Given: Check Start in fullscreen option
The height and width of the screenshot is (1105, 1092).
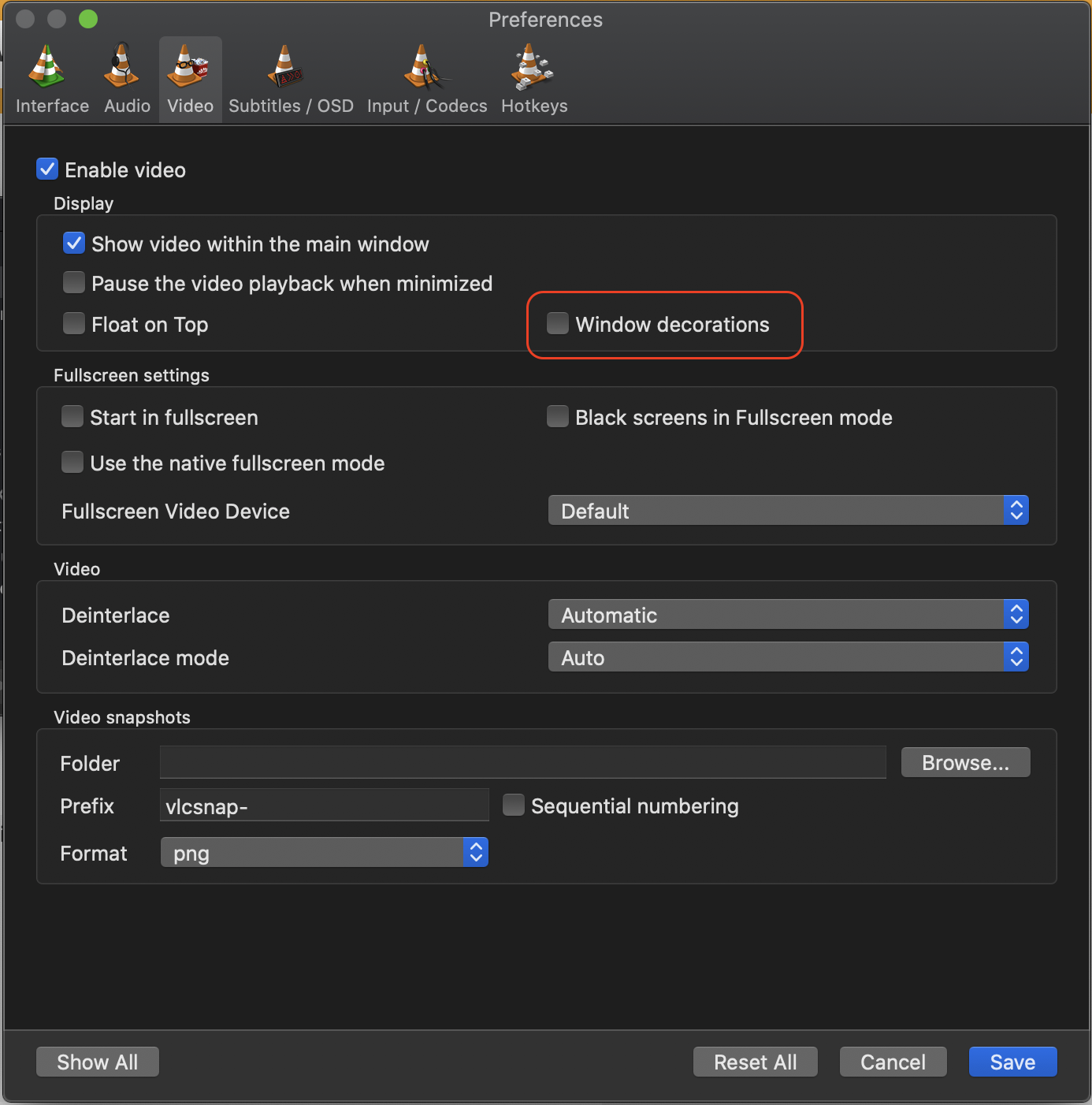Looking at the screenshot, I should (x=72, y=416).
